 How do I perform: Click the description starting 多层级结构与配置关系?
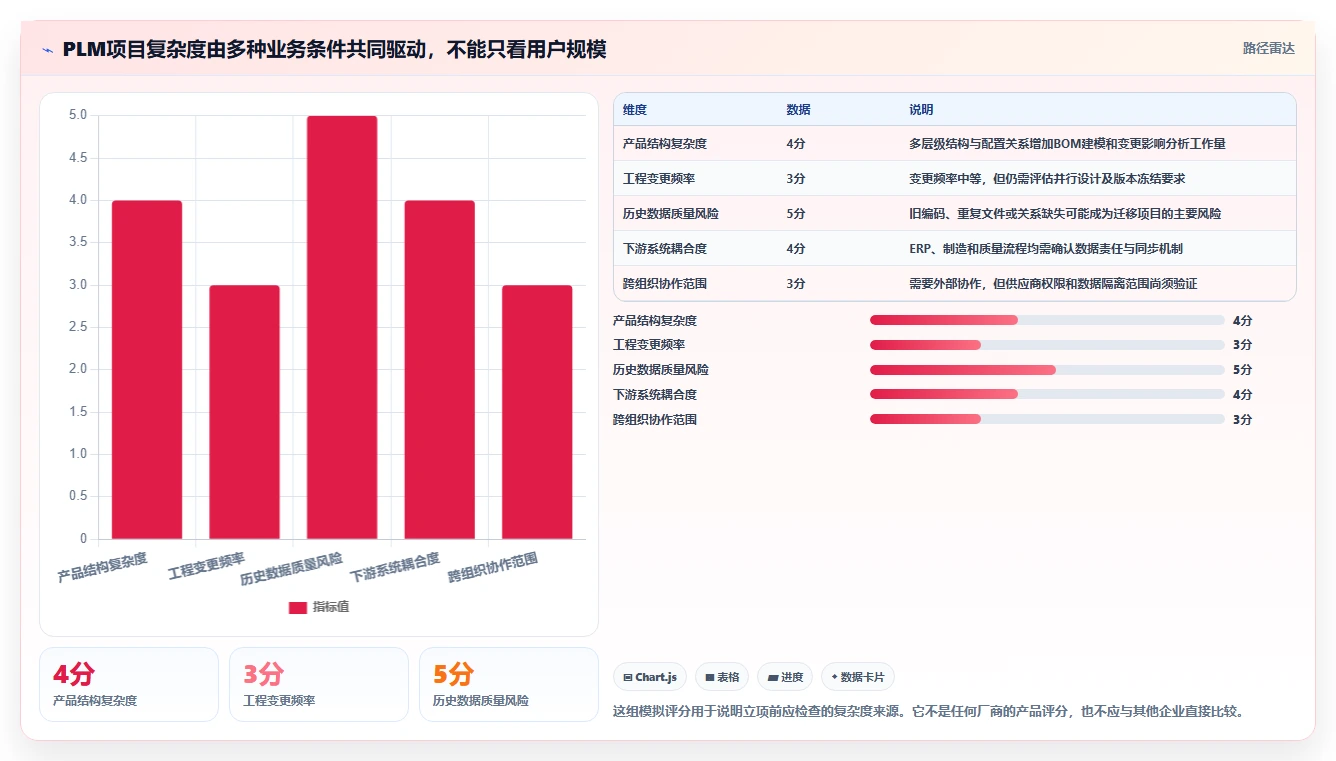(x=1067, y=144)
